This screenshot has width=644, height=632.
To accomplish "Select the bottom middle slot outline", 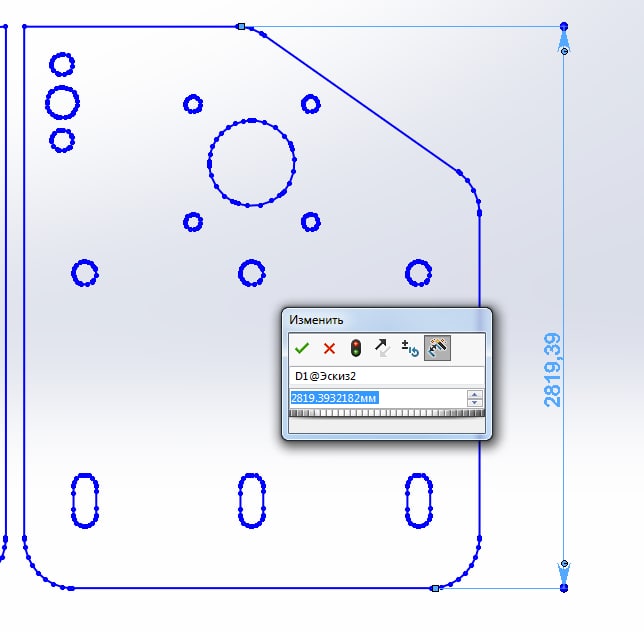I will coord(252,501).
